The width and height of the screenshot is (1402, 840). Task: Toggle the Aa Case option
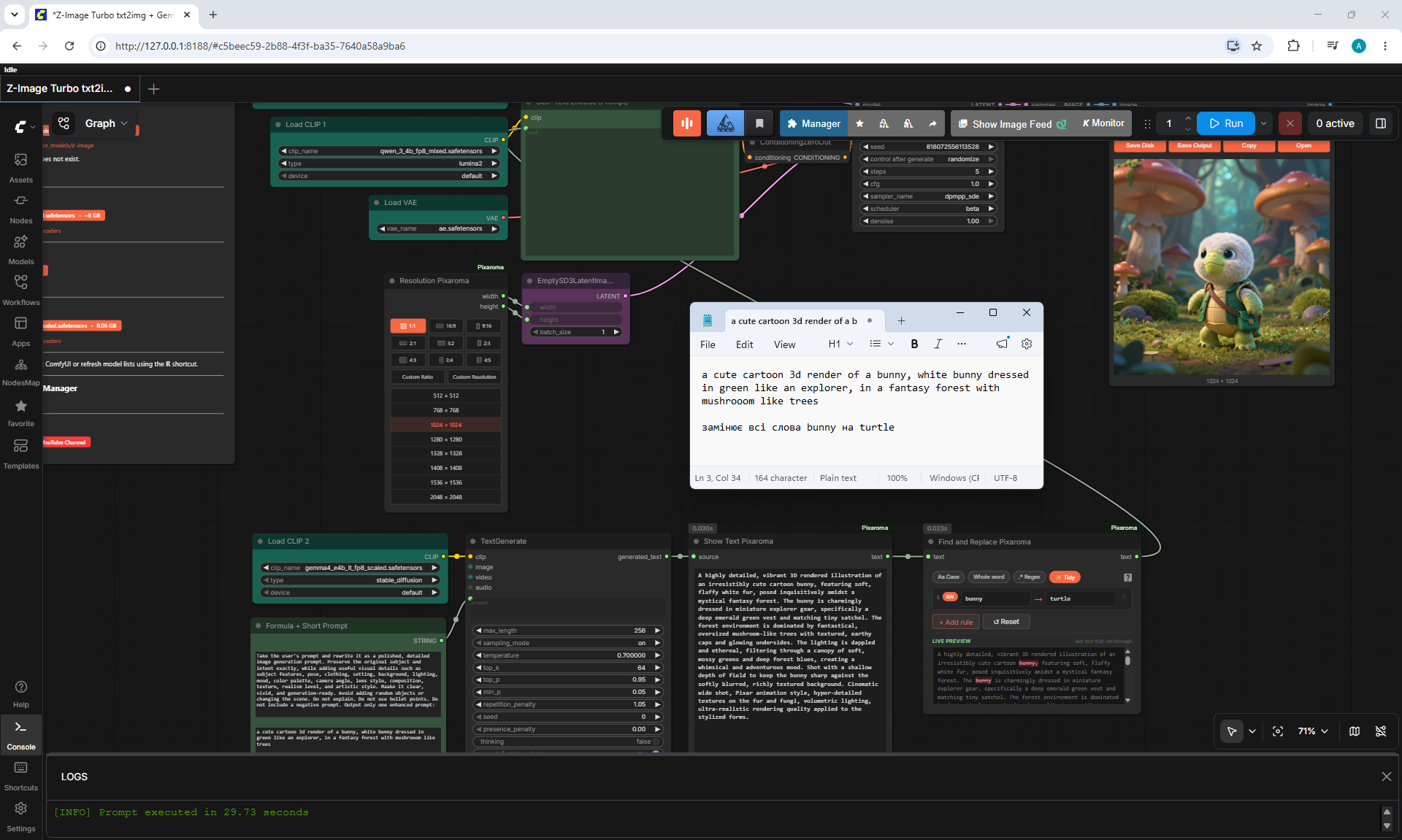[x=949, y=577]
